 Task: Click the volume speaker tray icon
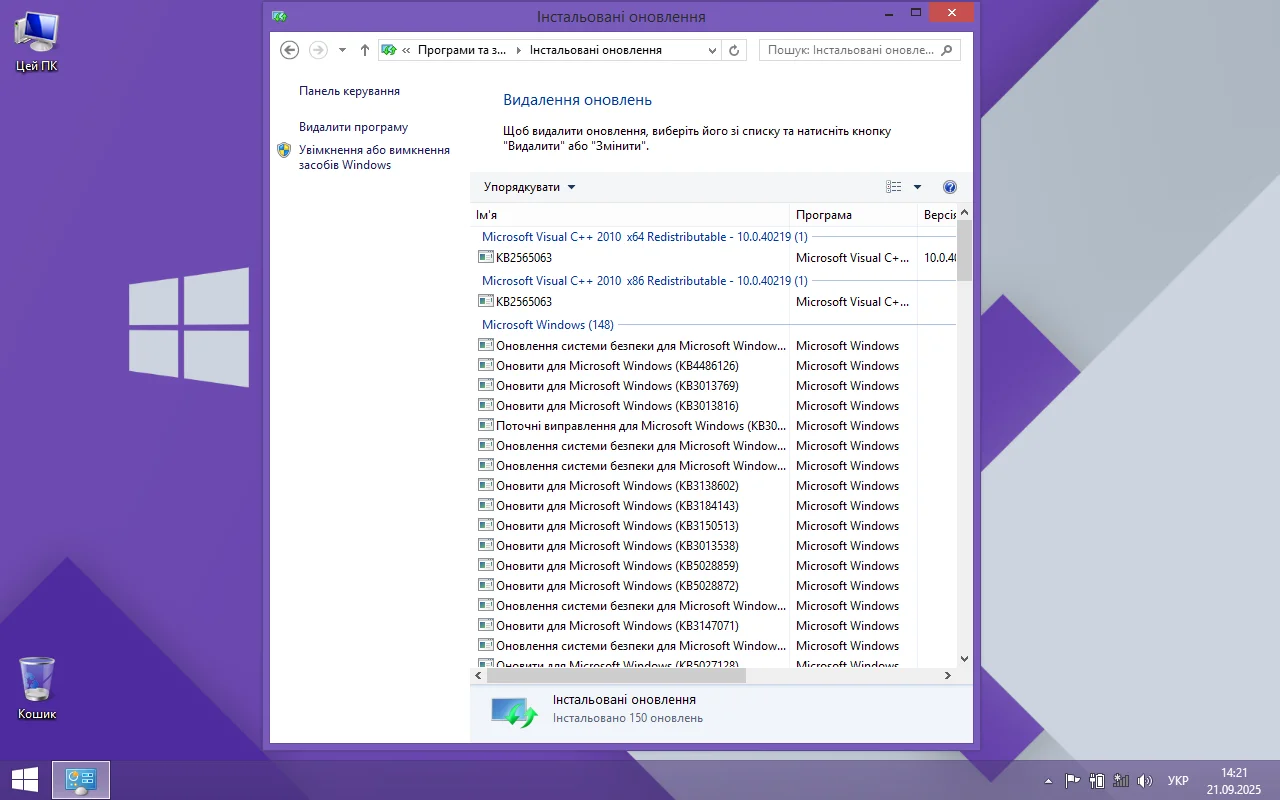click(x=1145, y=781)
